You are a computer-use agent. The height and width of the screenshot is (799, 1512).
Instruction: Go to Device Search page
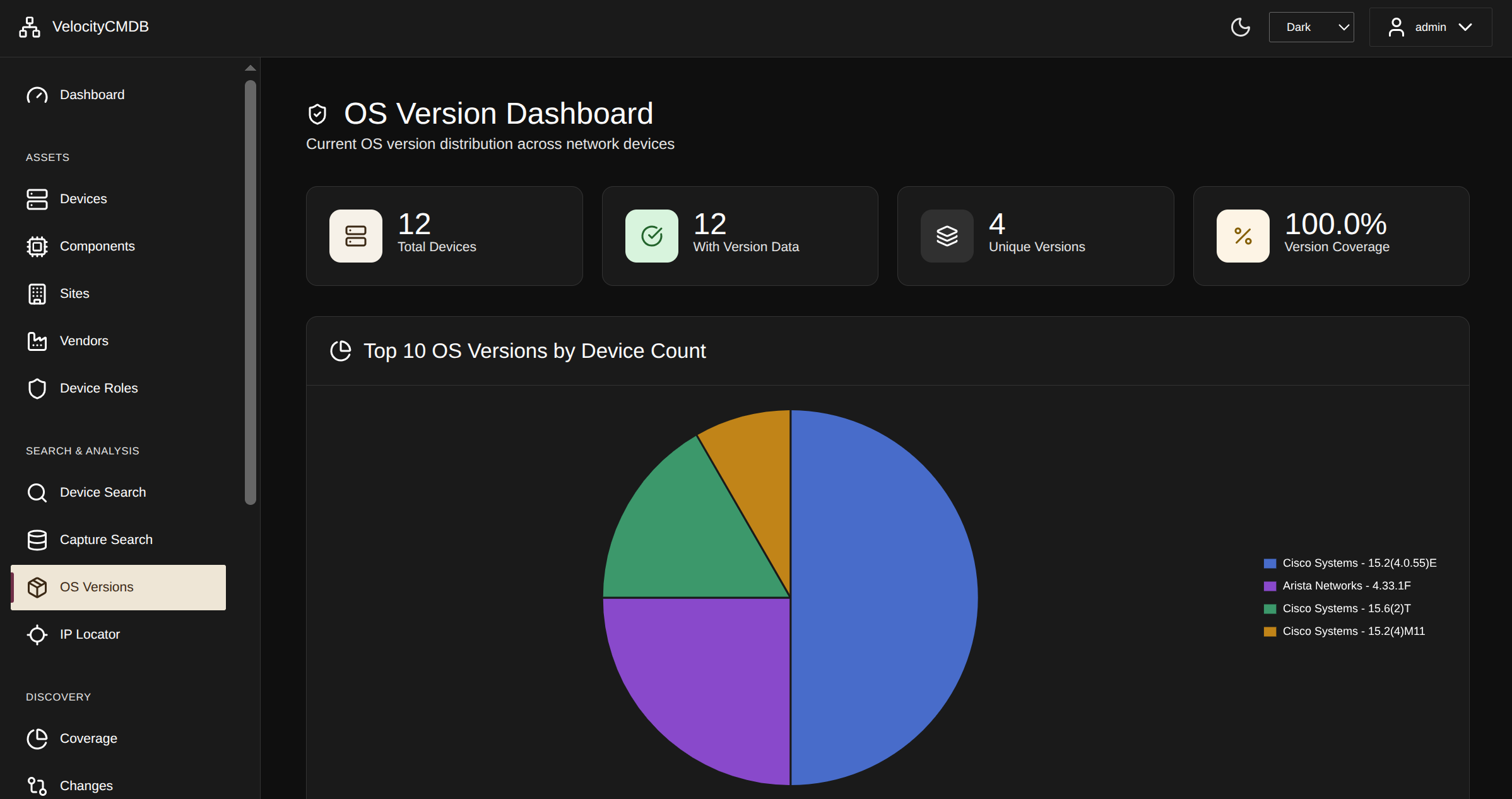(102, 492)
